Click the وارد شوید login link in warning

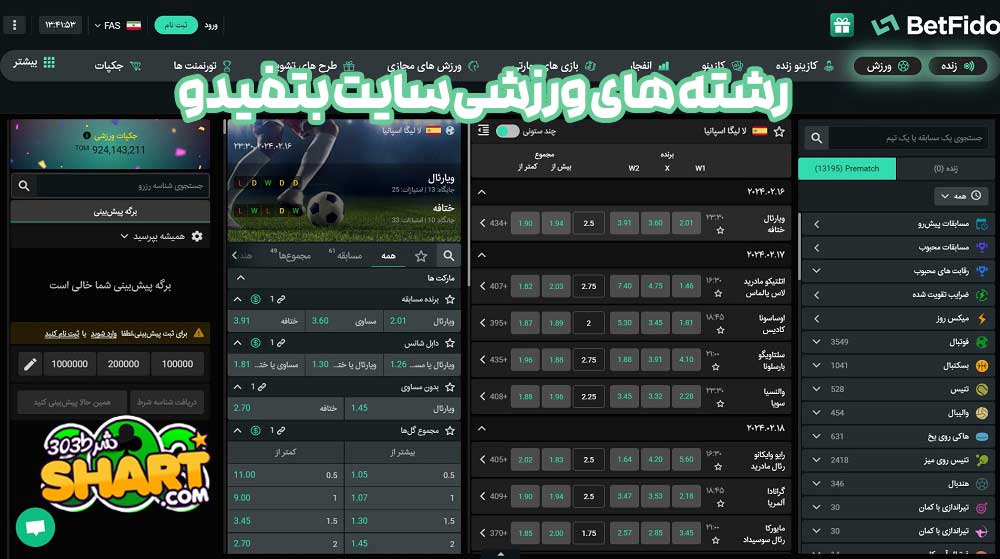point(103,334)
